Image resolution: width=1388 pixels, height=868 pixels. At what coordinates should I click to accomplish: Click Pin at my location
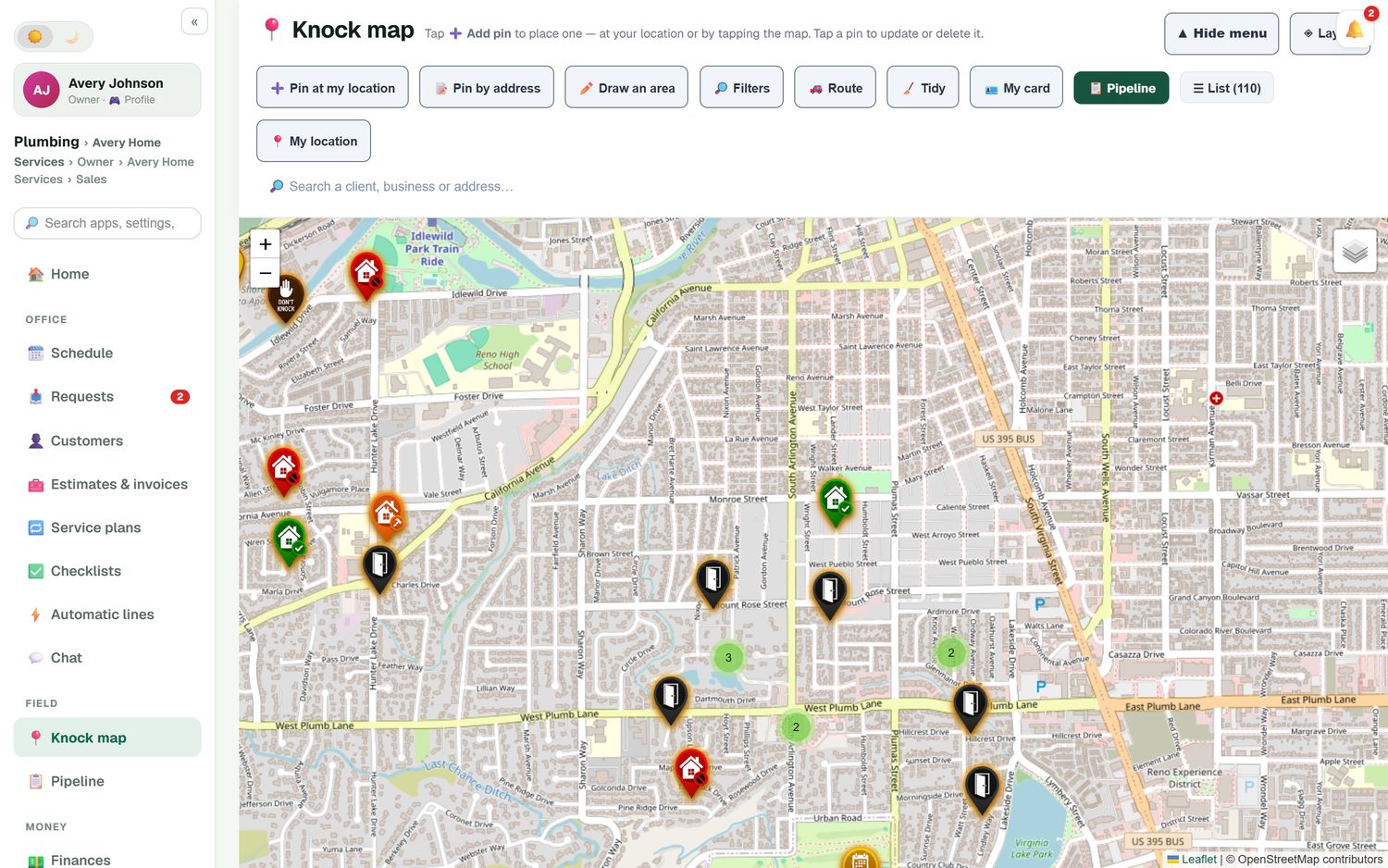(x=332, y=87)
